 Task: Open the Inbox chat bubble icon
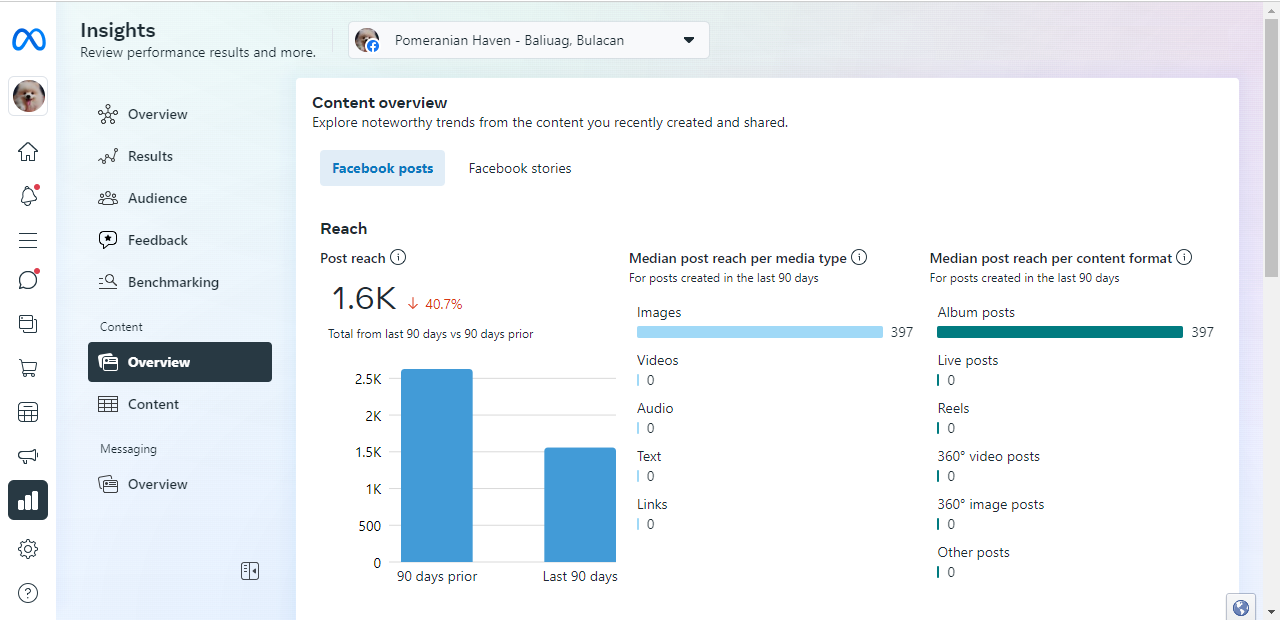tap(28, 280)
